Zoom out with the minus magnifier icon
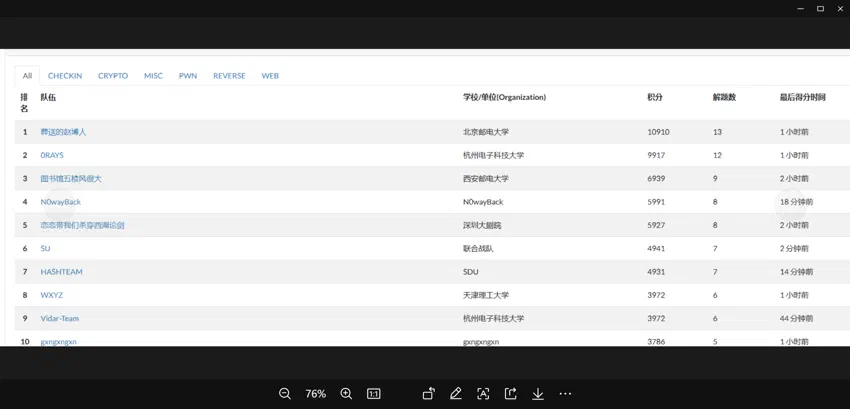Screen dimensions: 850x409 (x=285, y=394)
